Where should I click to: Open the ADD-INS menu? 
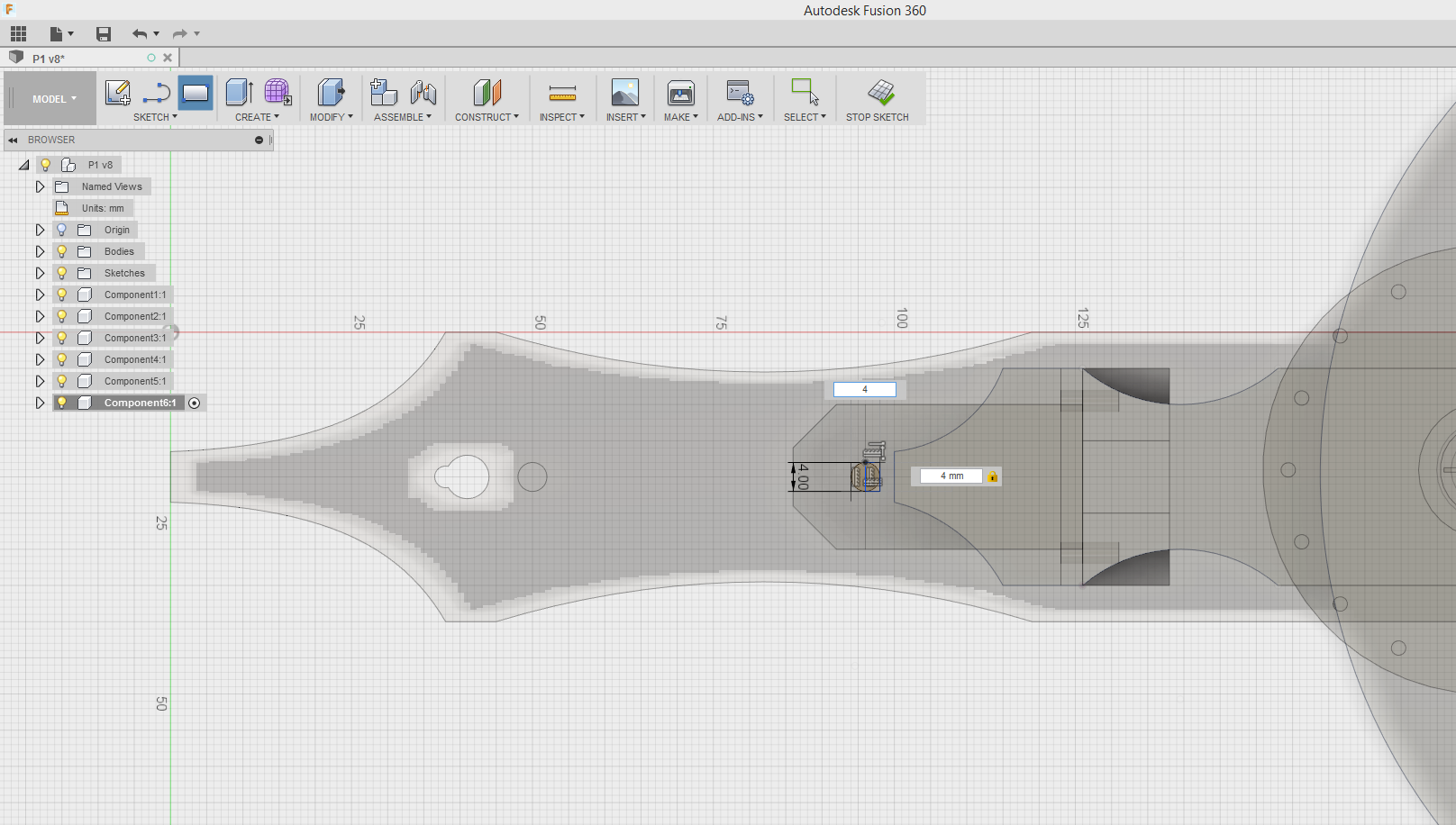coord(740,117)
